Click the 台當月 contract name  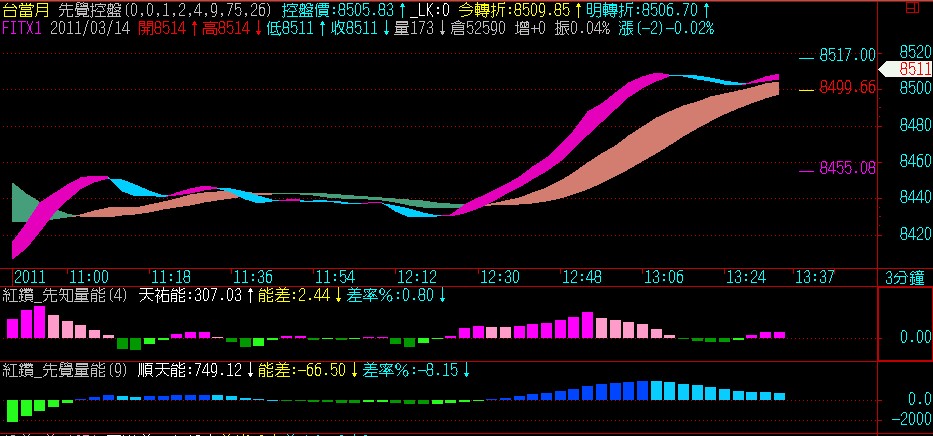click(x=24, y=10)
